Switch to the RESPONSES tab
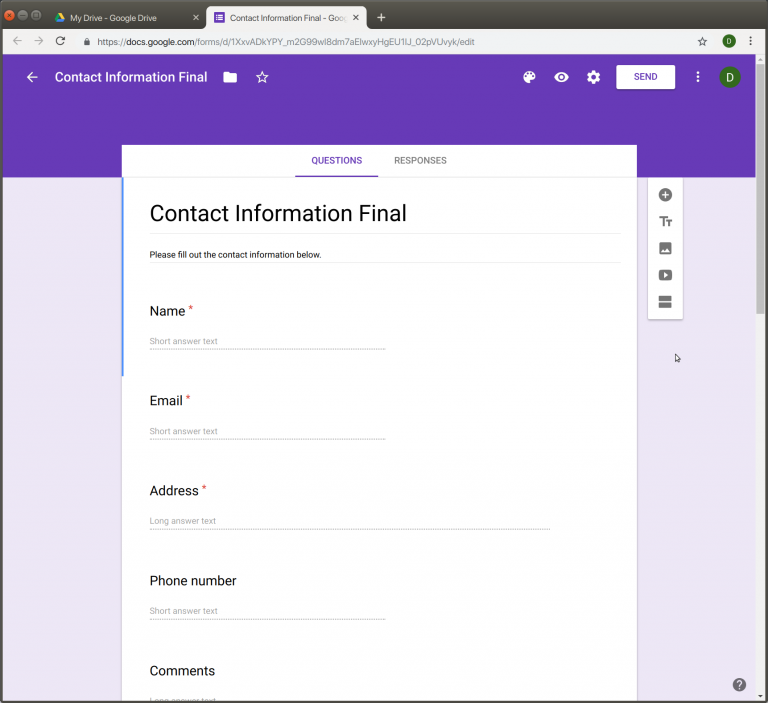 420,161
